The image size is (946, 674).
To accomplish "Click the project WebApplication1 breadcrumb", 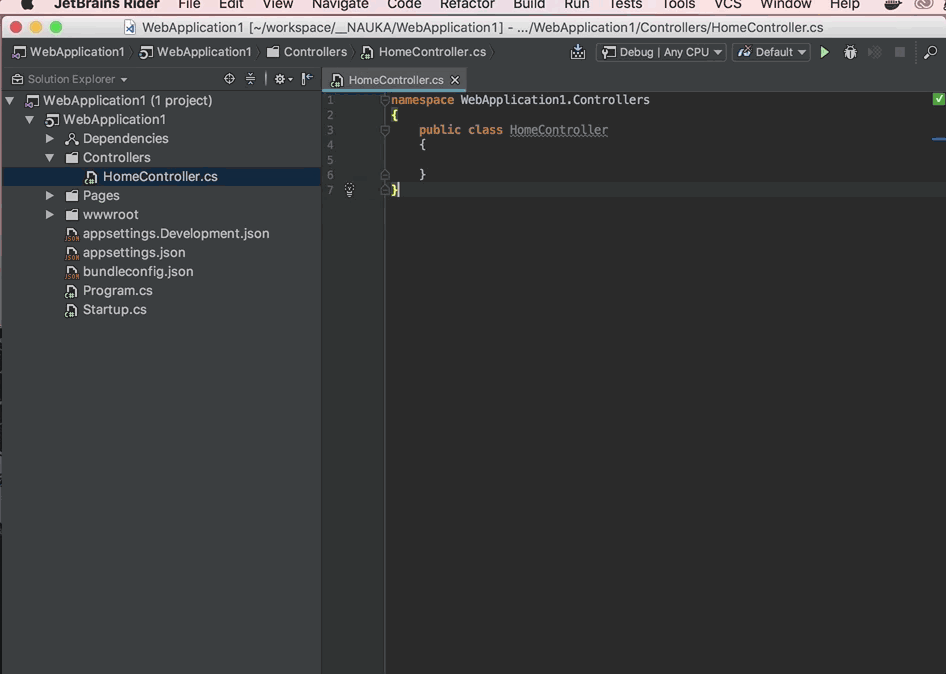I will [x=195, y=52].
